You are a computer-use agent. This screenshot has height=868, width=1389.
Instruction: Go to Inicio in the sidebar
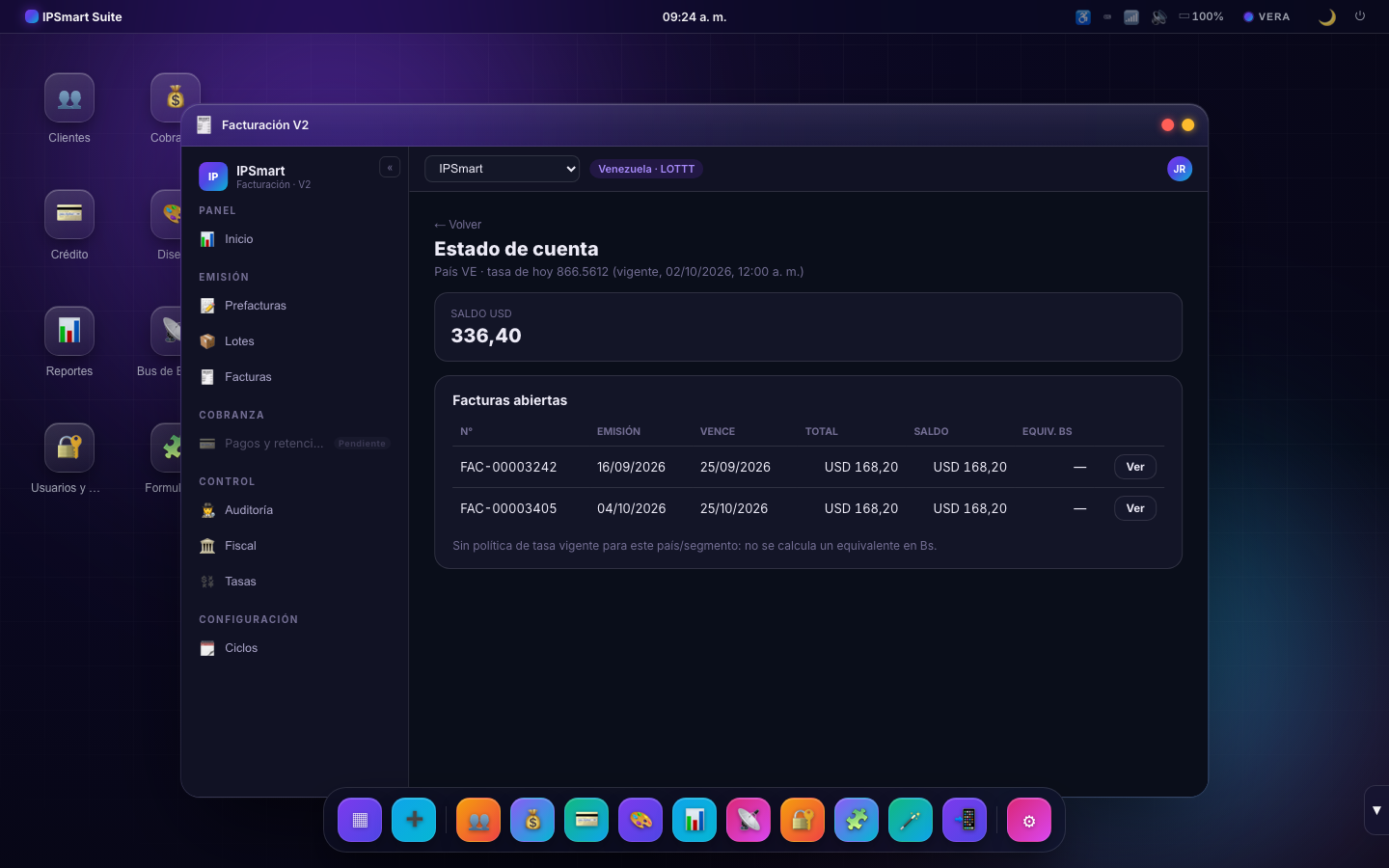295,239
